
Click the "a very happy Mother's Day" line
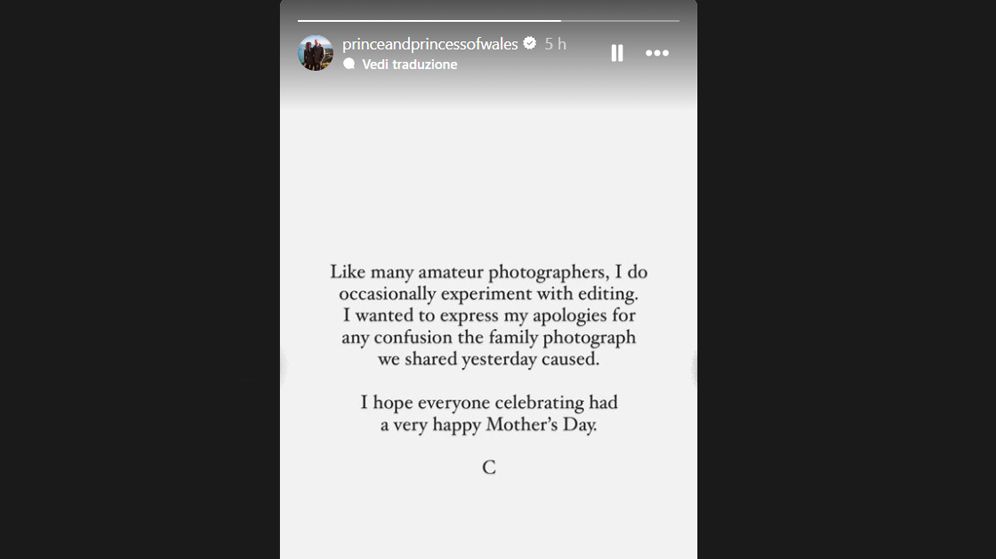click(x=489, y=425)
